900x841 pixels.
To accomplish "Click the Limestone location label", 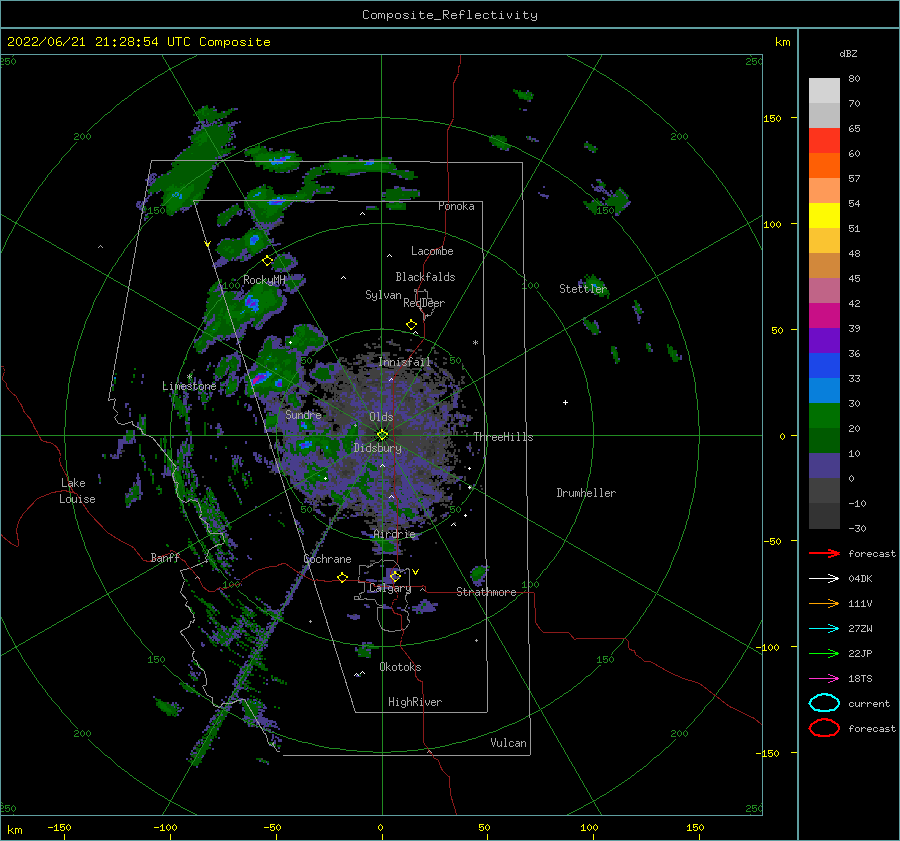I will pyautogui.click(x=189, y=386).
